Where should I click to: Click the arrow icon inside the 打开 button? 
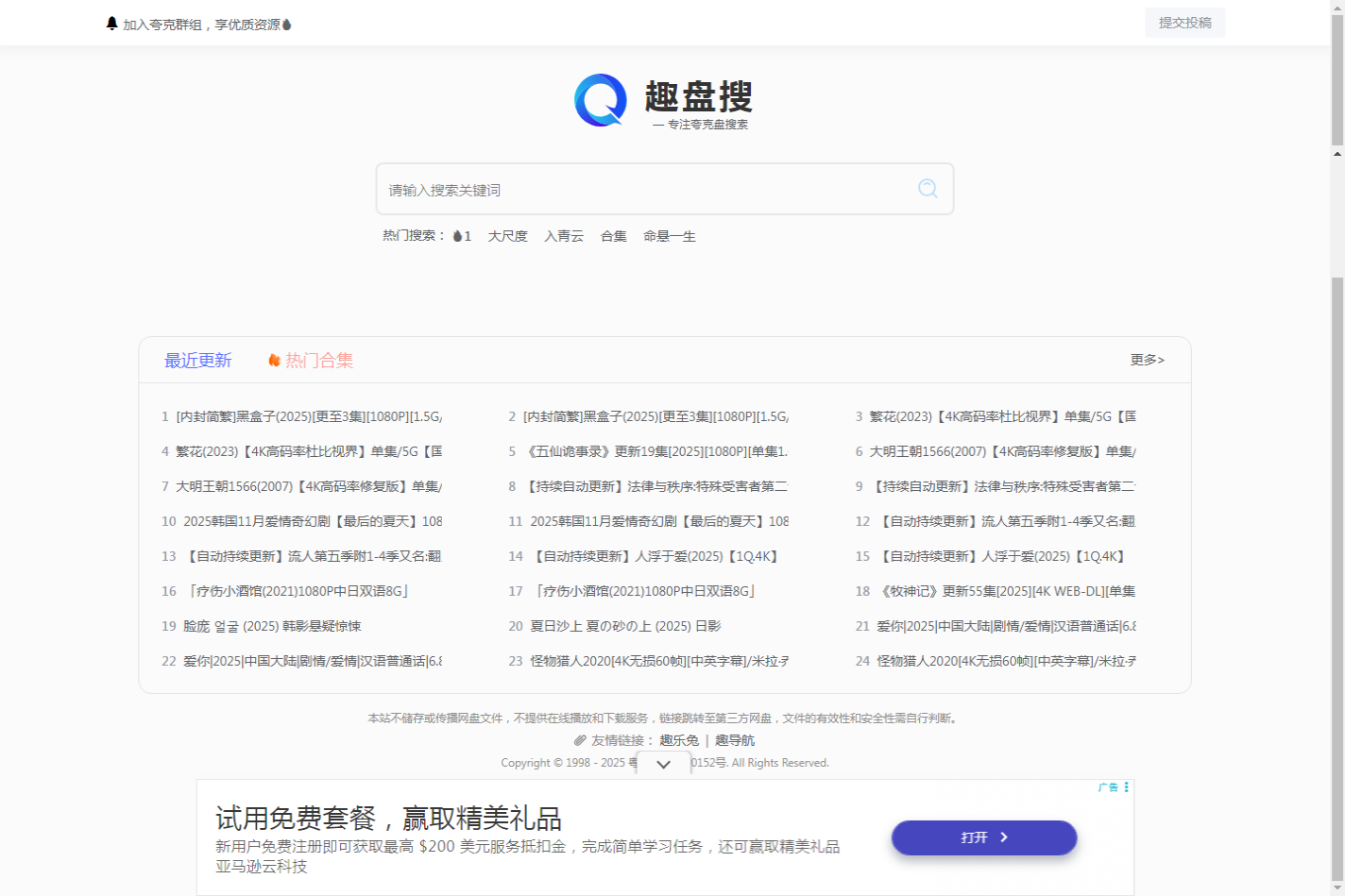click(x=1004, y=837)
